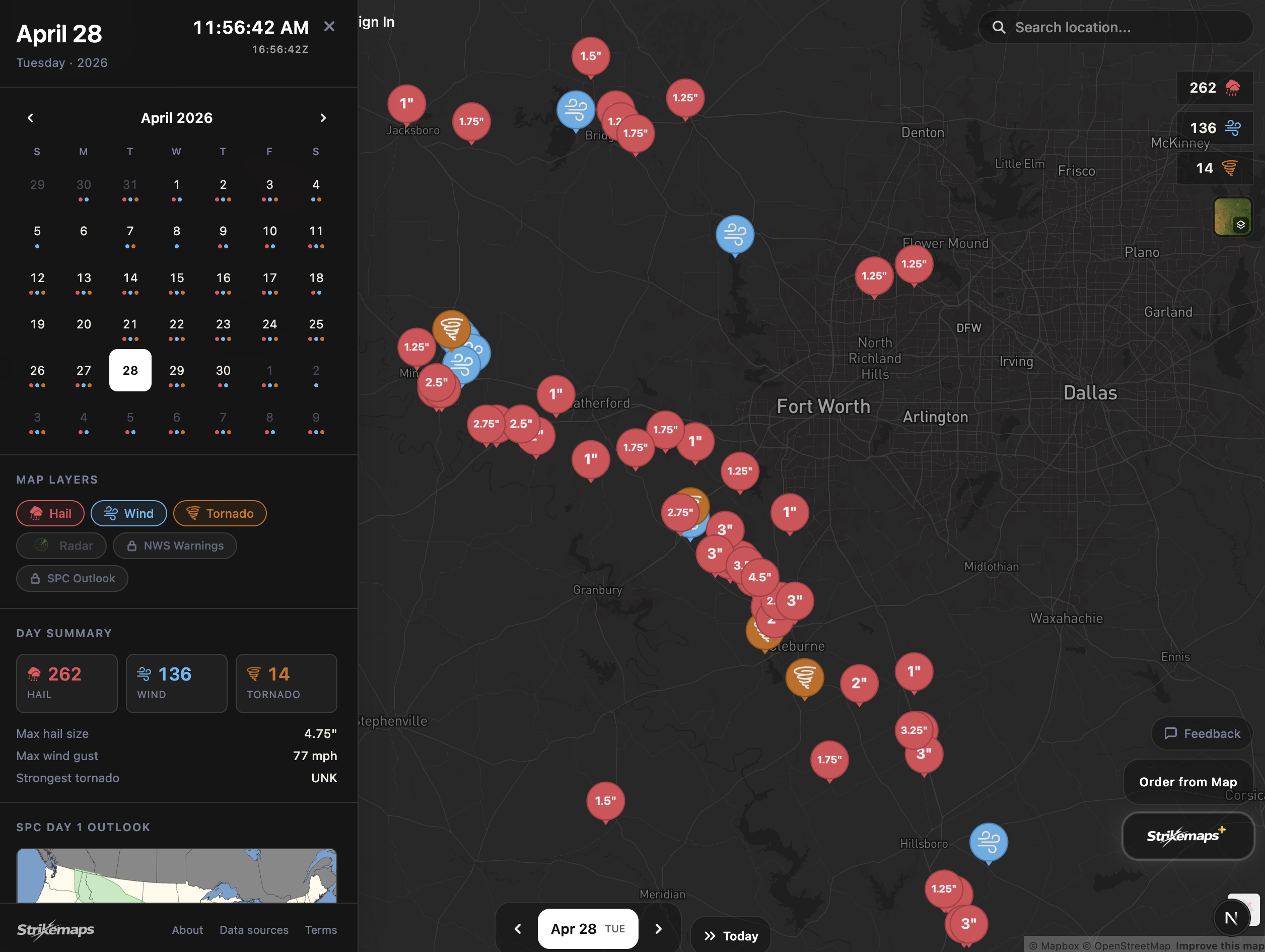
Task: Select April 1 in the calendar
Action: pos(177,185)
